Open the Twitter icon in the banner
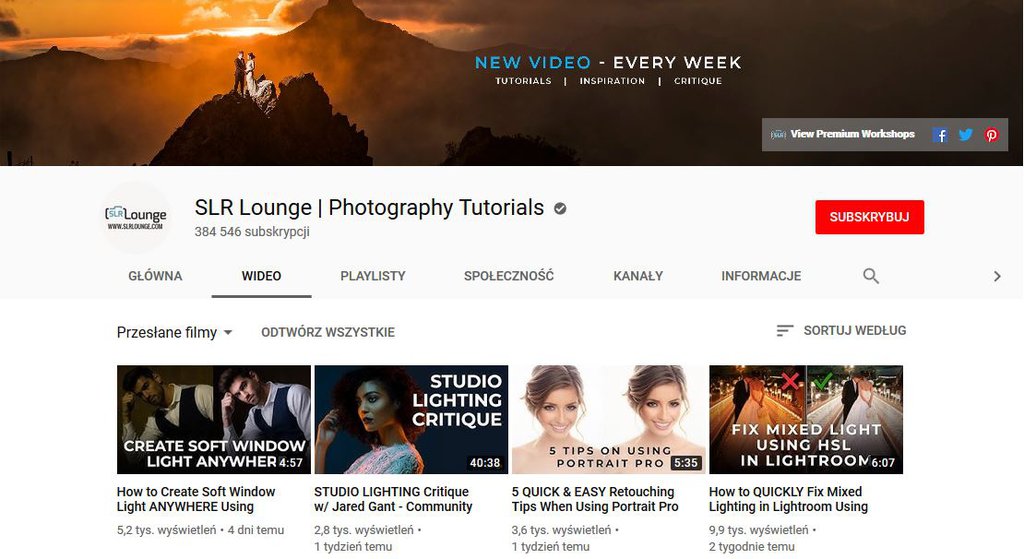The height and width of the screenshot is (559, 1024). click(965, 135)
